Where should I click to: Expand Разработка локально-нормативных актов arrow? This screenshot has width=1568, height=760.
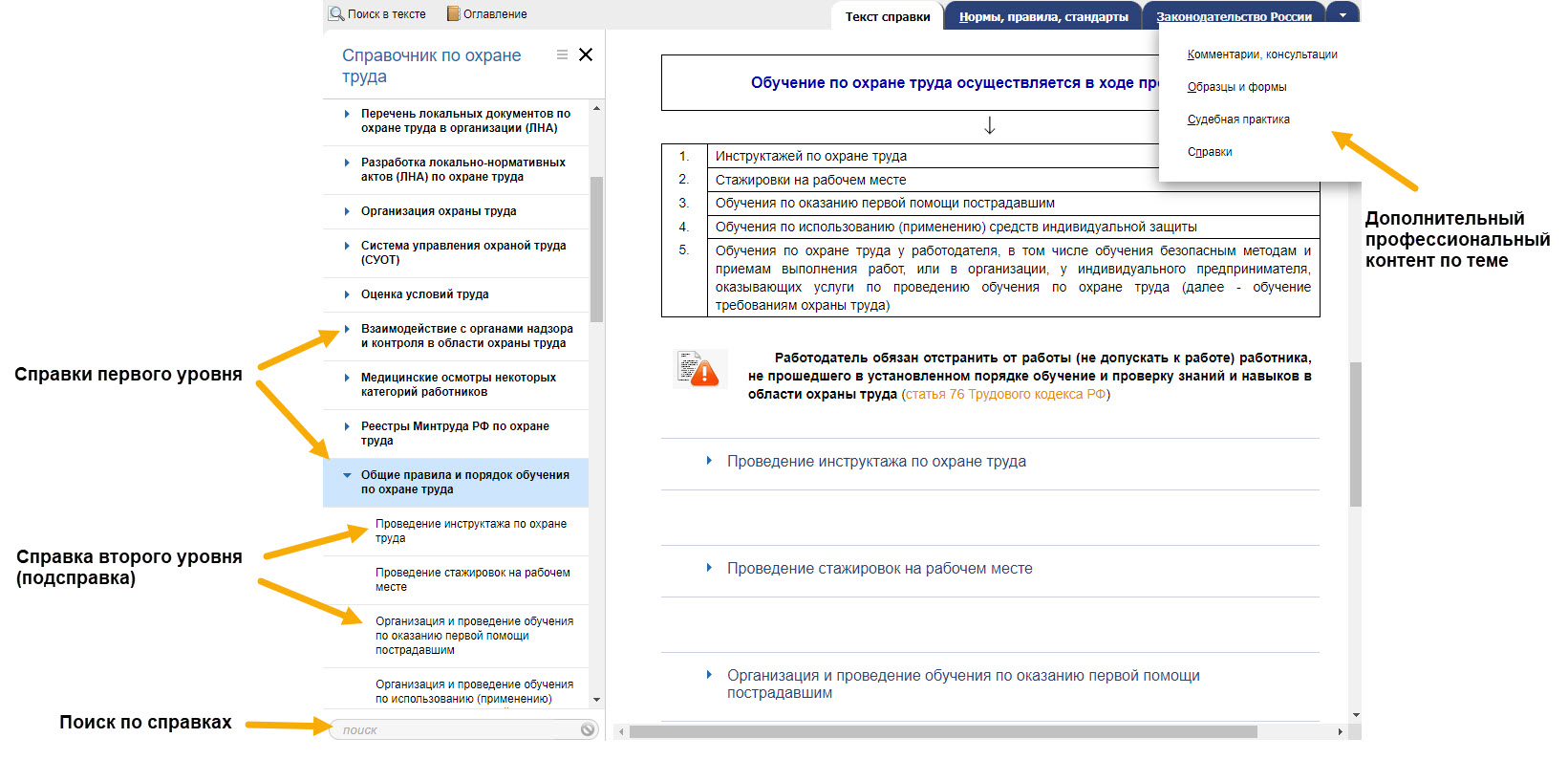coord(347,163)
